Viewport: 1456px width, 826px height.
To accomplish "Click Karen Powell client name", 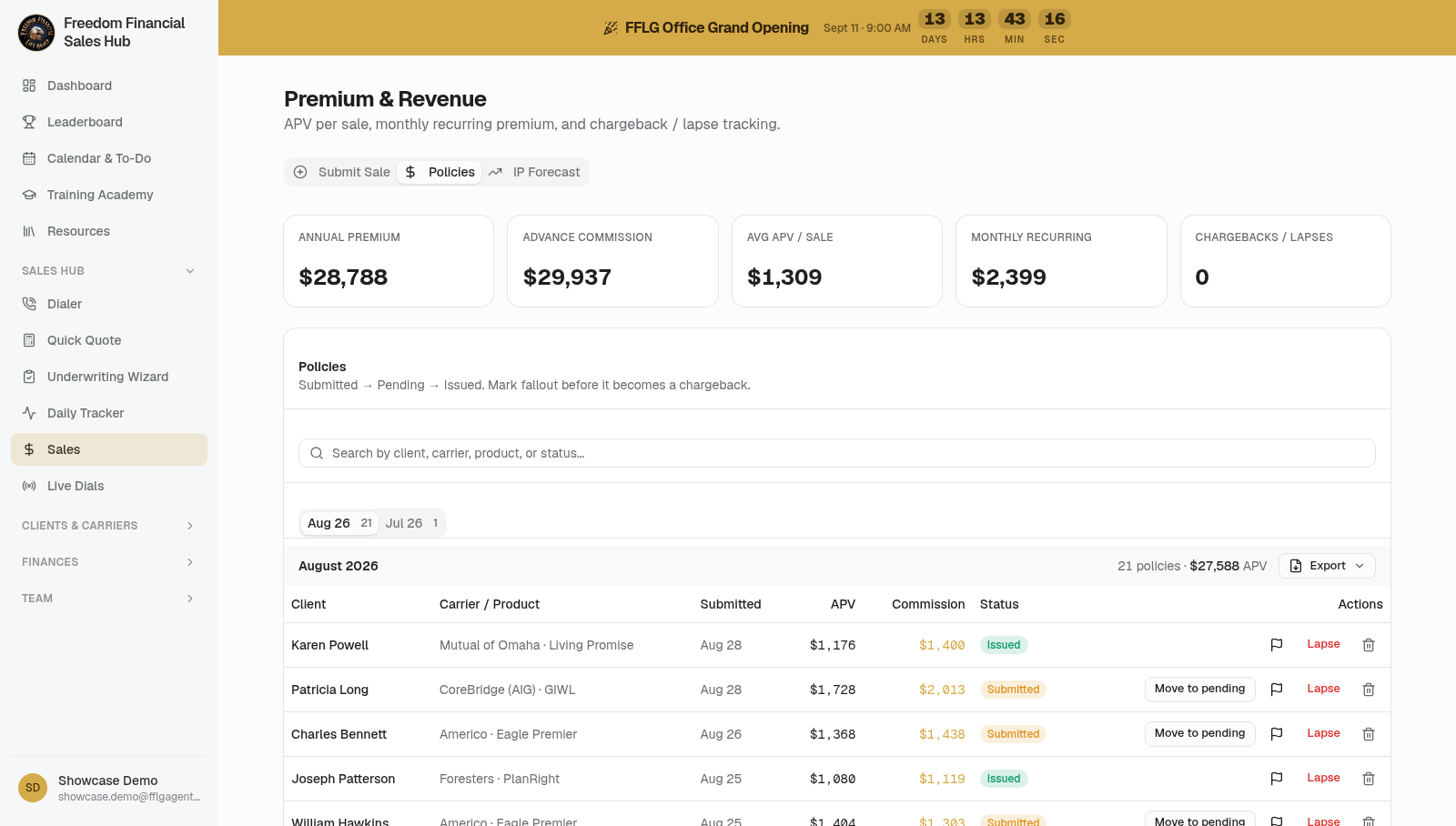I will point(329,645).
